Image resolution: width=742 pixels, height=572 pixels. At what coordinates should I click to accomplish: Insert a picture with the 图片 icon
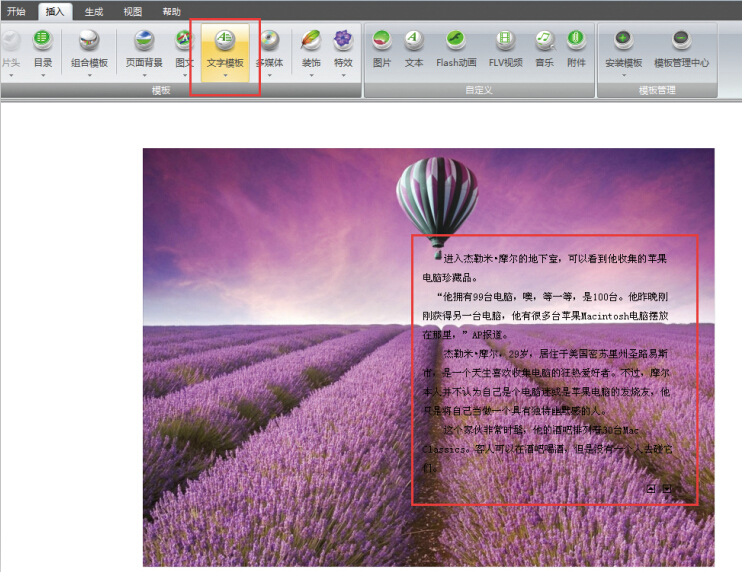pyautogui.click(x=382, y=41)
